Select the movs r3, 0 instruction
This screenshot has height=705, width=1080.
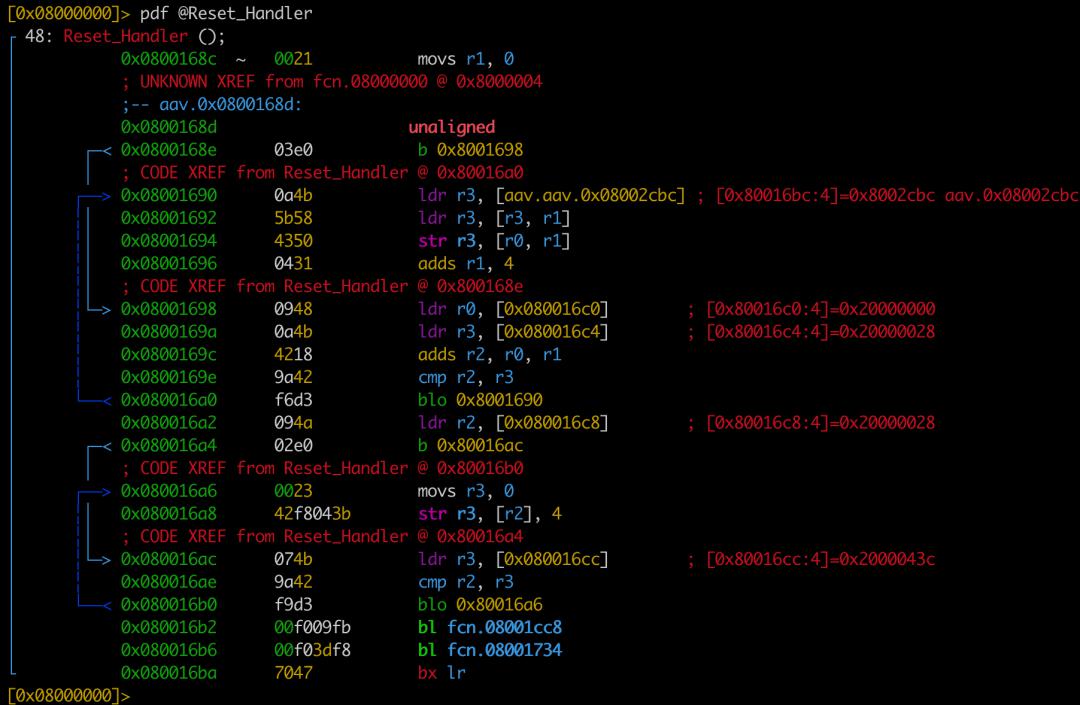pyautogui.click(x=466, y=490)
